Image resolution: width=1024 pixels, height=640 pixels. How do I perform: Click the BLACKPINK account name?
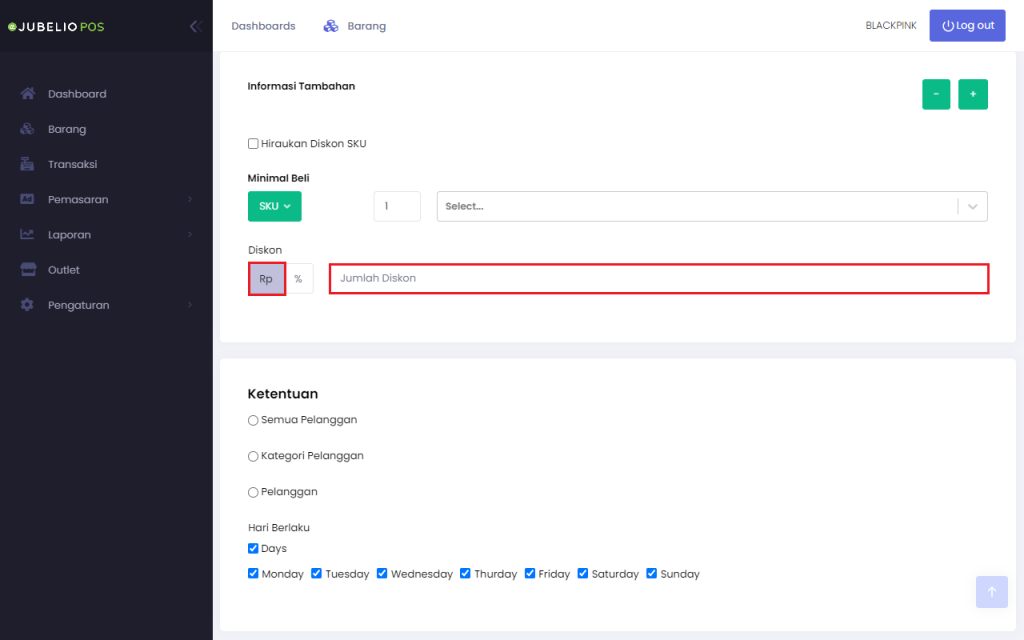891,25
